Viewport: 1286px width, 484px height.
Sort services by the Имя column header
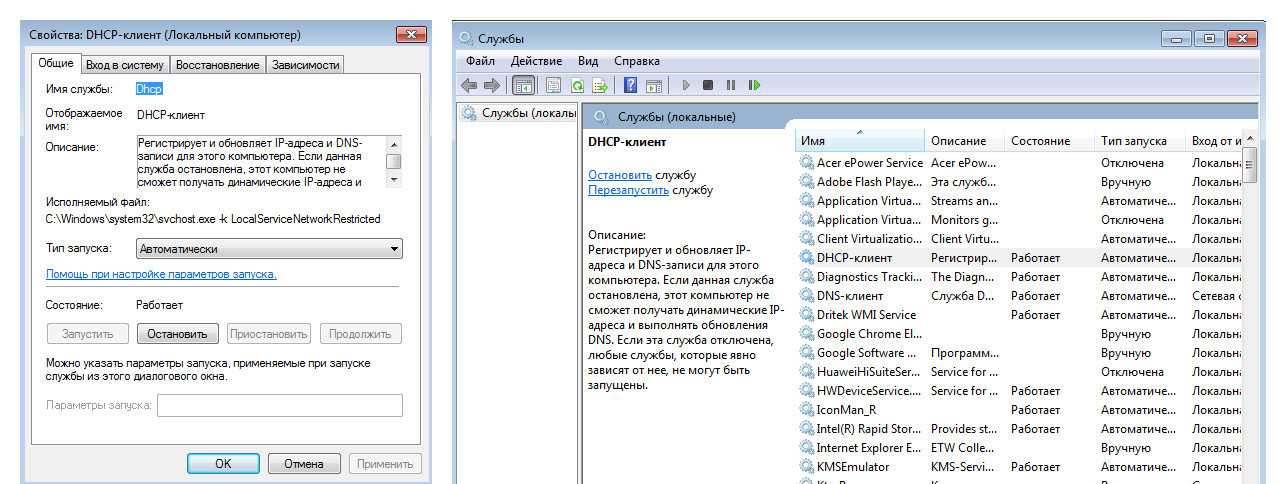coord(856,141)
